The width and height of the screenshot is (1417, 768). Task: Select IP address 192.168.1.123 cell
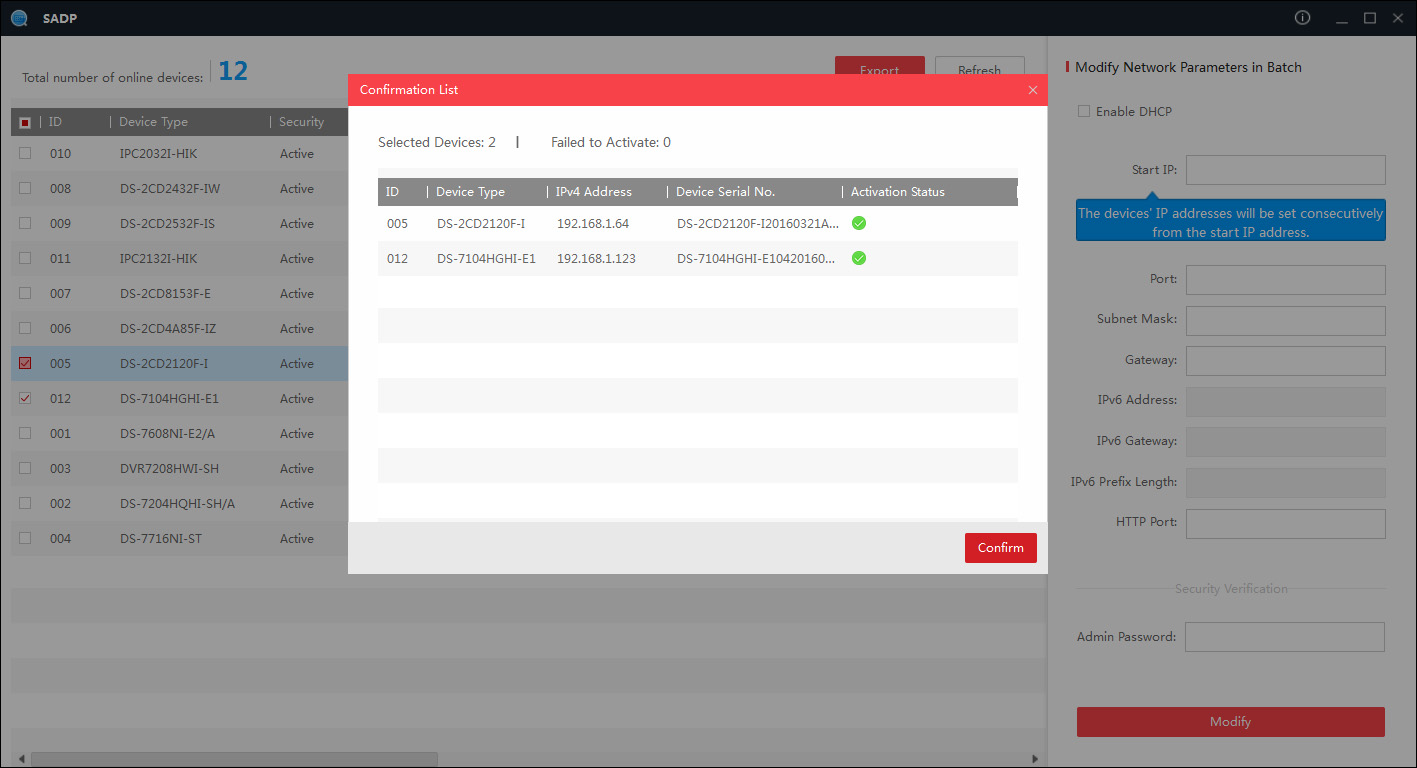point(597,259)
